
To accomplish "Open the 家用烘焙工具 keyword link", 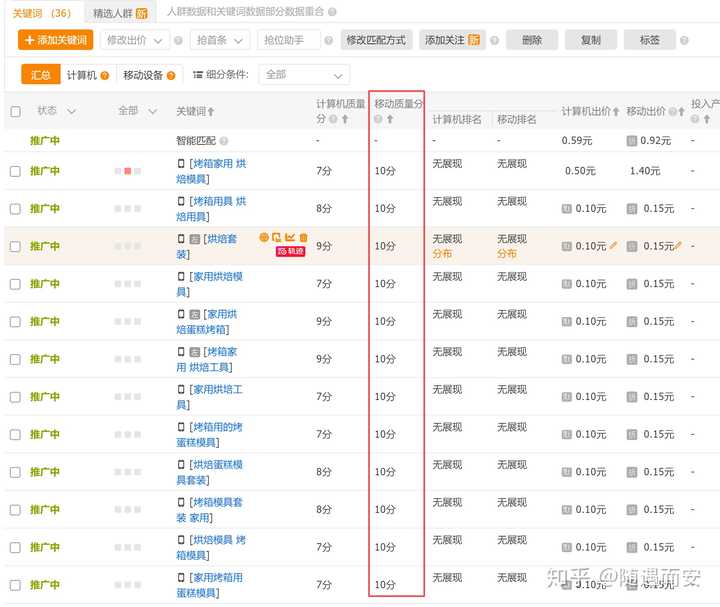I will (210, 397).
